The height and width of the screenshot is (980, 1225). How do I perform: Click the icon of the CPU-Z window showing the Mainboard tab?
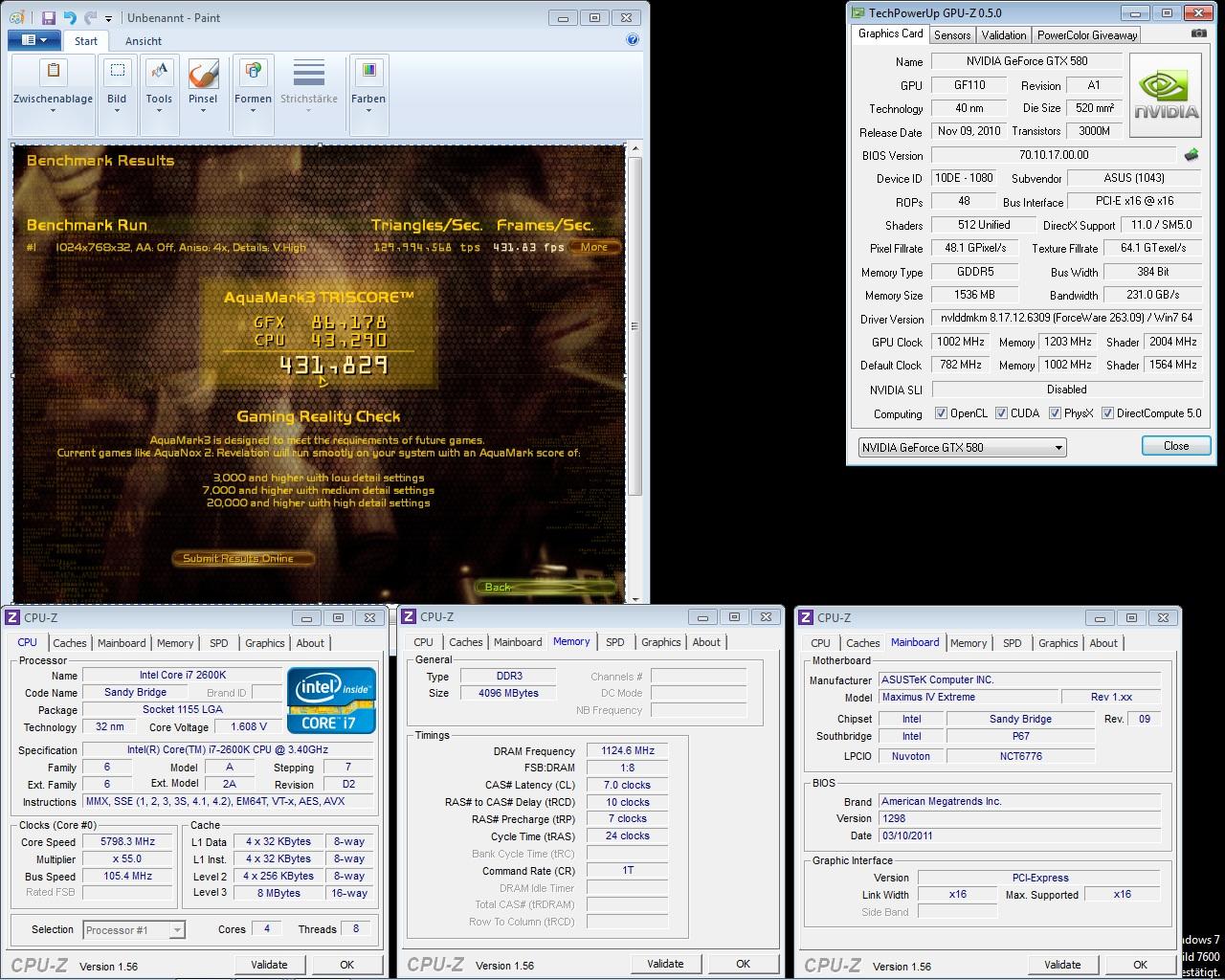[806, 617]
